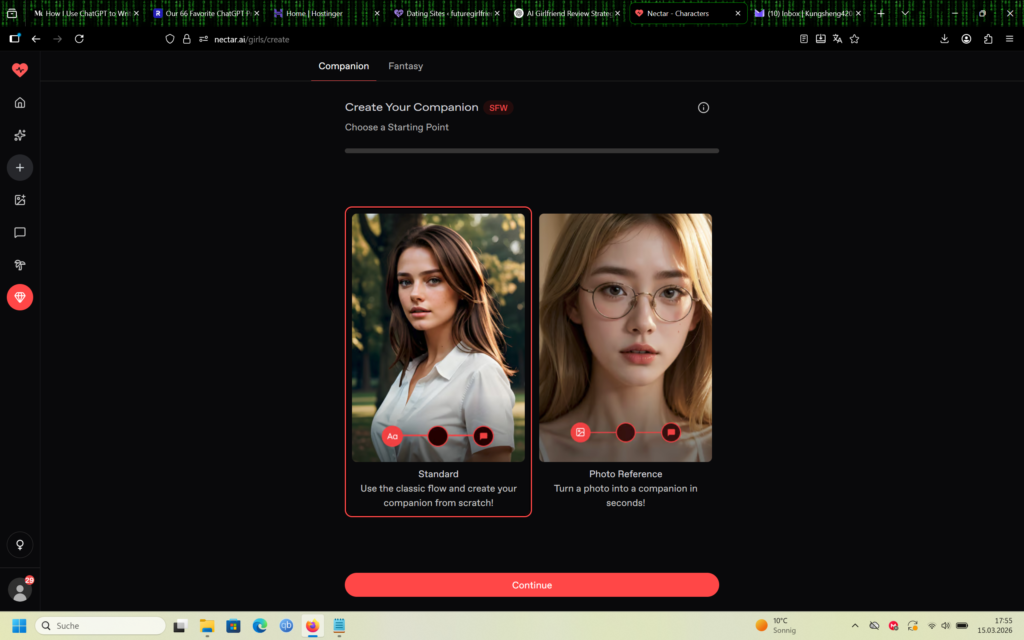This screenshot has height=640, width=1024.
Task: Click the lightbulb icon at sidebar bottom
Action: pyautogui.click(x=20, y=544)
